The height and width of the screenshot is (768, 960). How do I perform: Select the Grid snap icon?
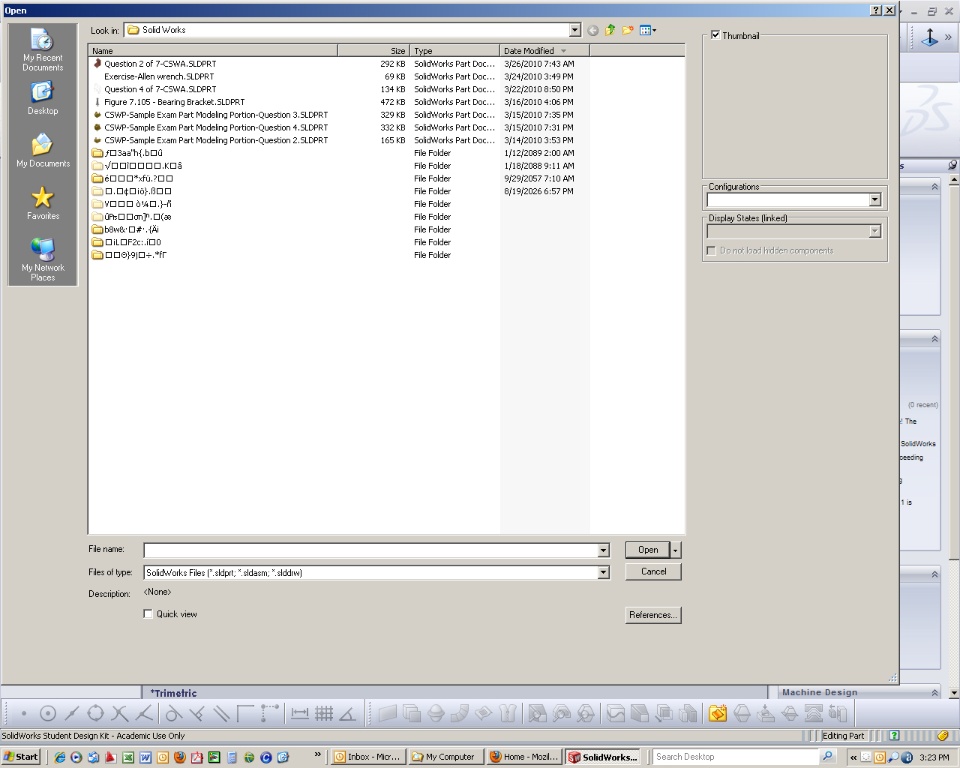coord(324,713)
